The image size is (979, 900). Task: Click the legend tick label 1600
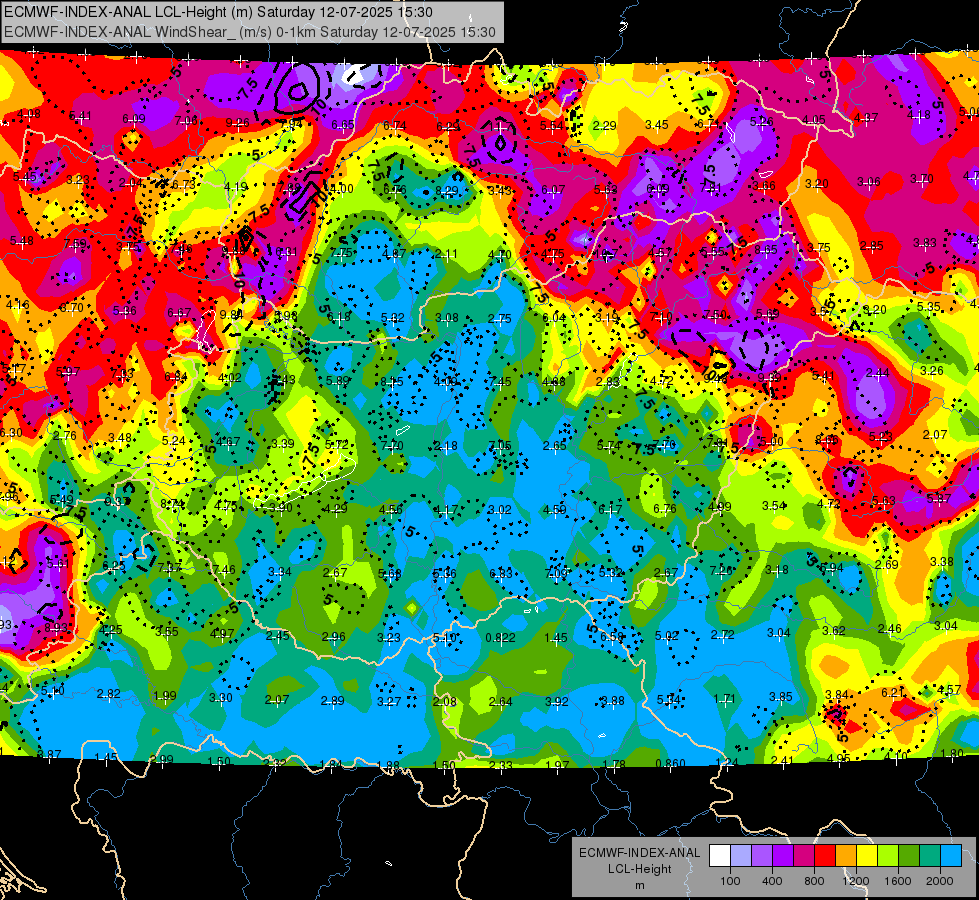897,881
